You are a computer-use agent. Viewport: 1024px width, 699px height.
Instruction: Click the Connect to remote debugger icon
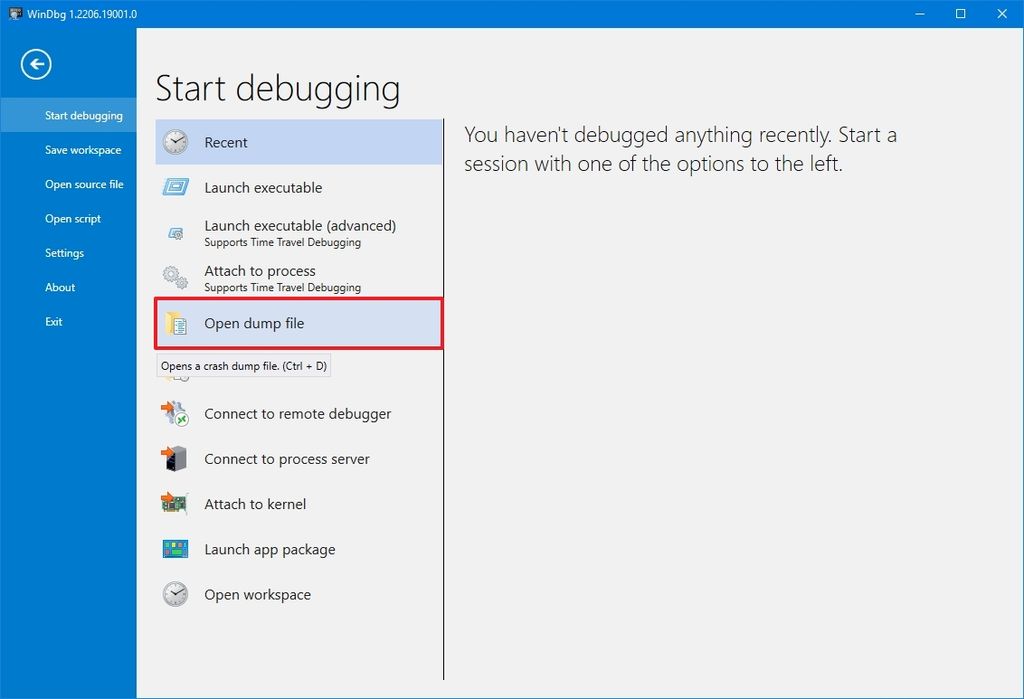[x=176, y=413]
